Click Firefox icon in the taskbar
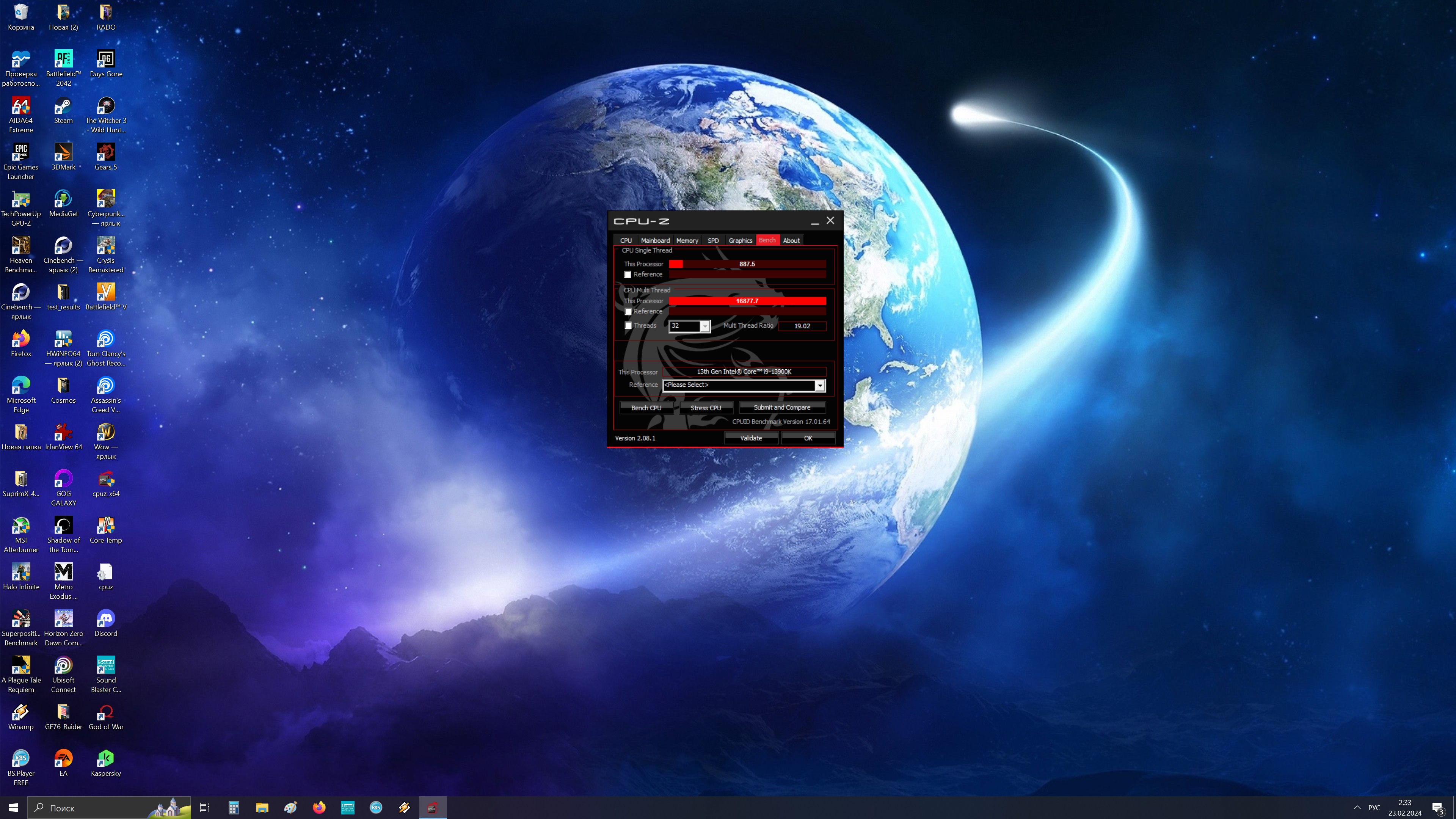The height and width of the screenshot is (819, 1456). click(319, 808)
